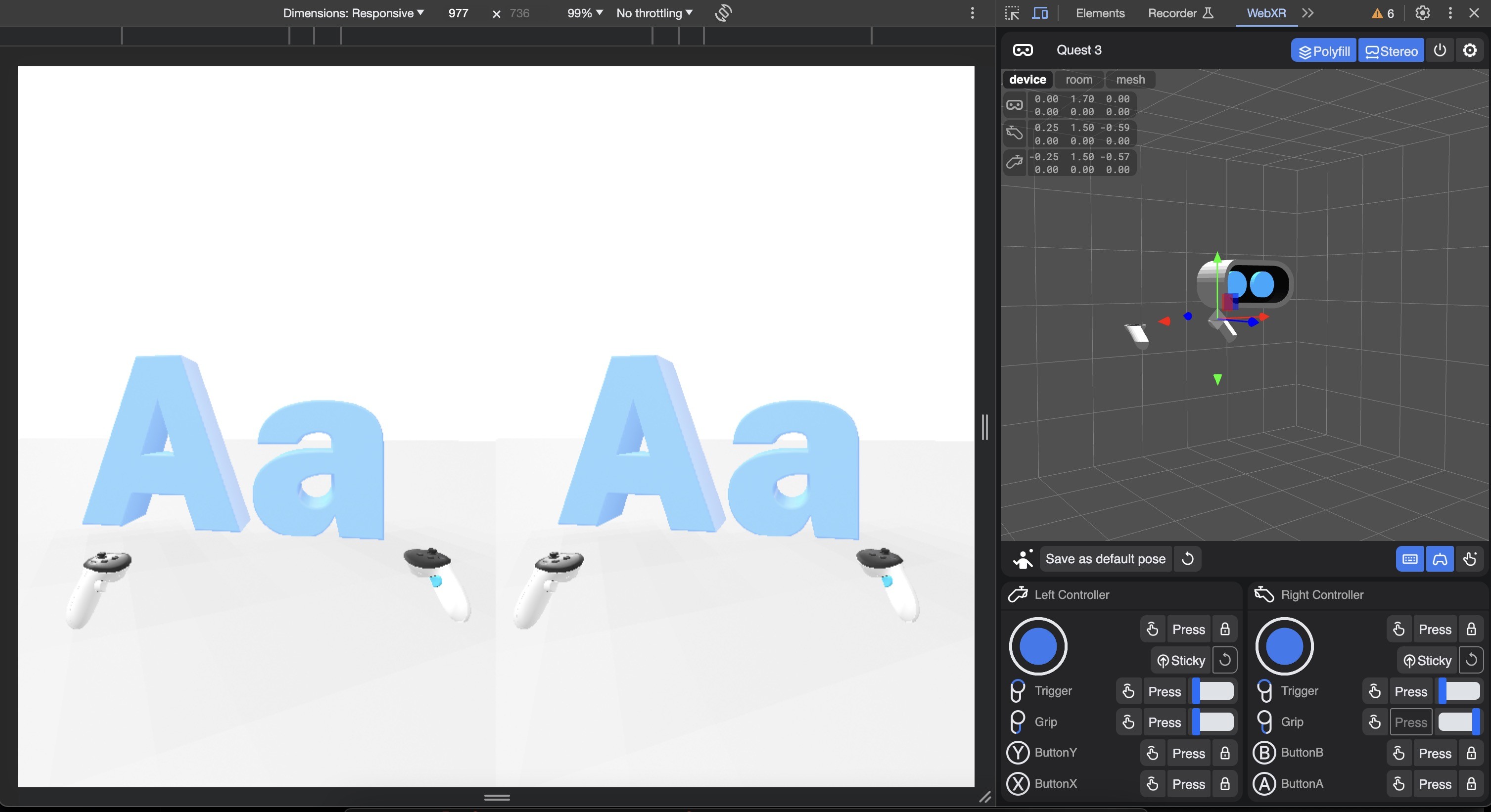Reset right thumbstick position icon
The image size is (1491, 812).
coord(1471,660)
